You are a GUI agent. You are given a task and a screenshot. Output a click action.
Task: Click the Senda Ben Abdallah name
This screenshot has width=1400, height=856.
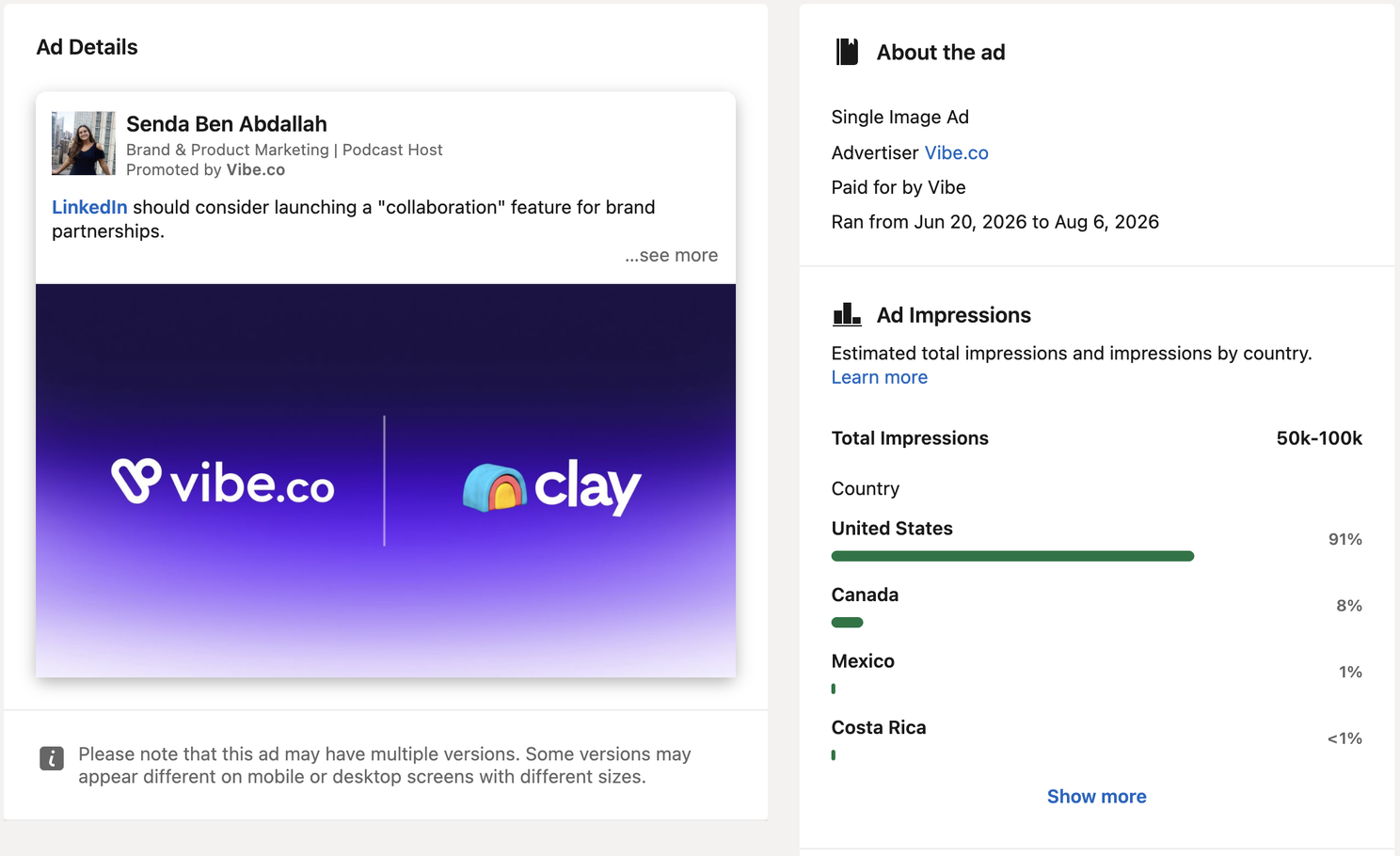click(227, 124)
